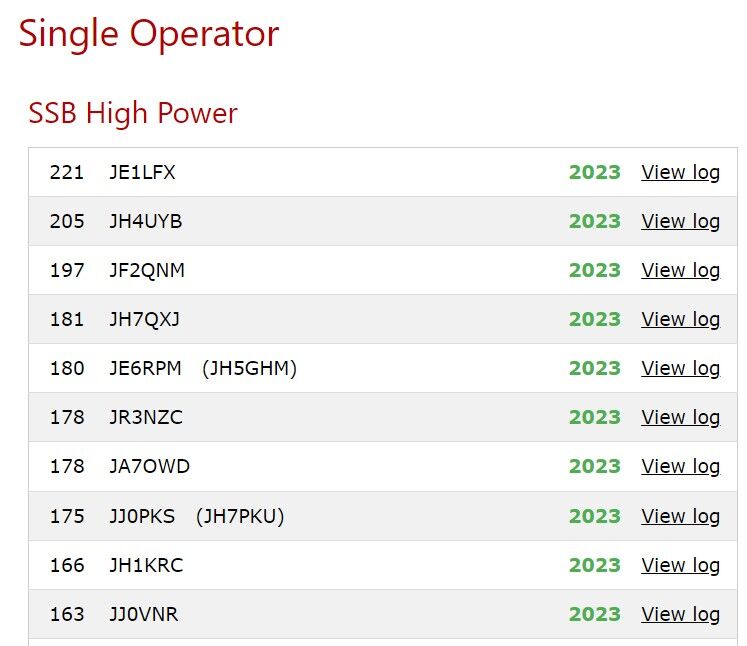This screenshot has height=646, width=747.
Task: Click the callsign JF2QNM
Action: [147, 271]
